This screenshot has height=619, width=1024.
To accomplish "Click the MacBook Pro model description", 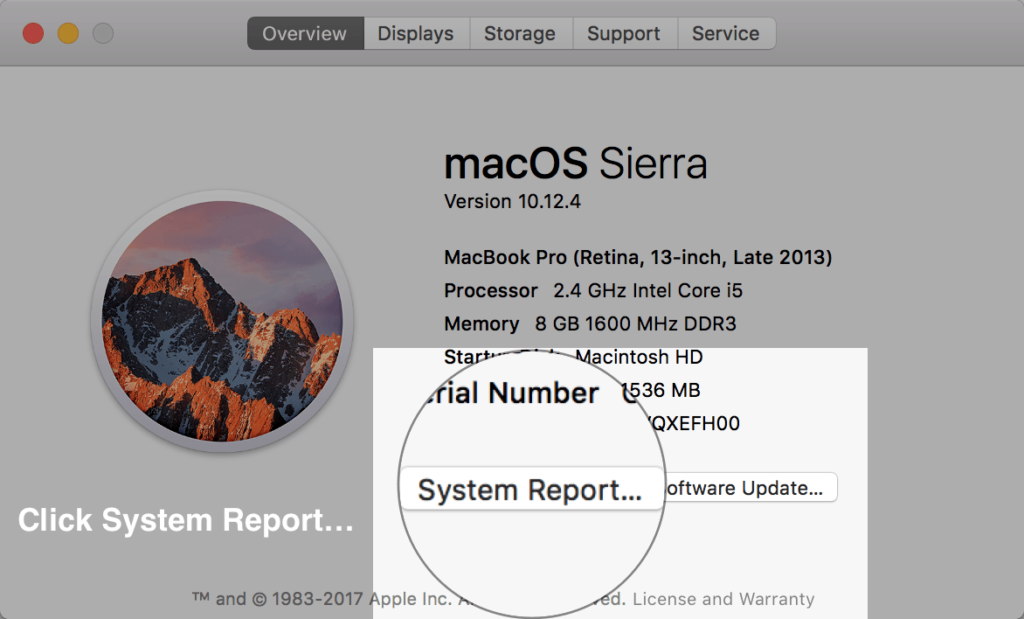I will point(637,257).
